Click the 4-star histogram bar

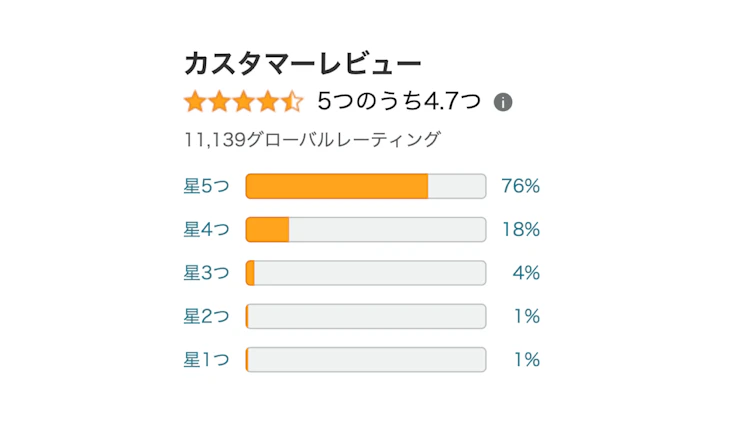click(x=365, y=229)
